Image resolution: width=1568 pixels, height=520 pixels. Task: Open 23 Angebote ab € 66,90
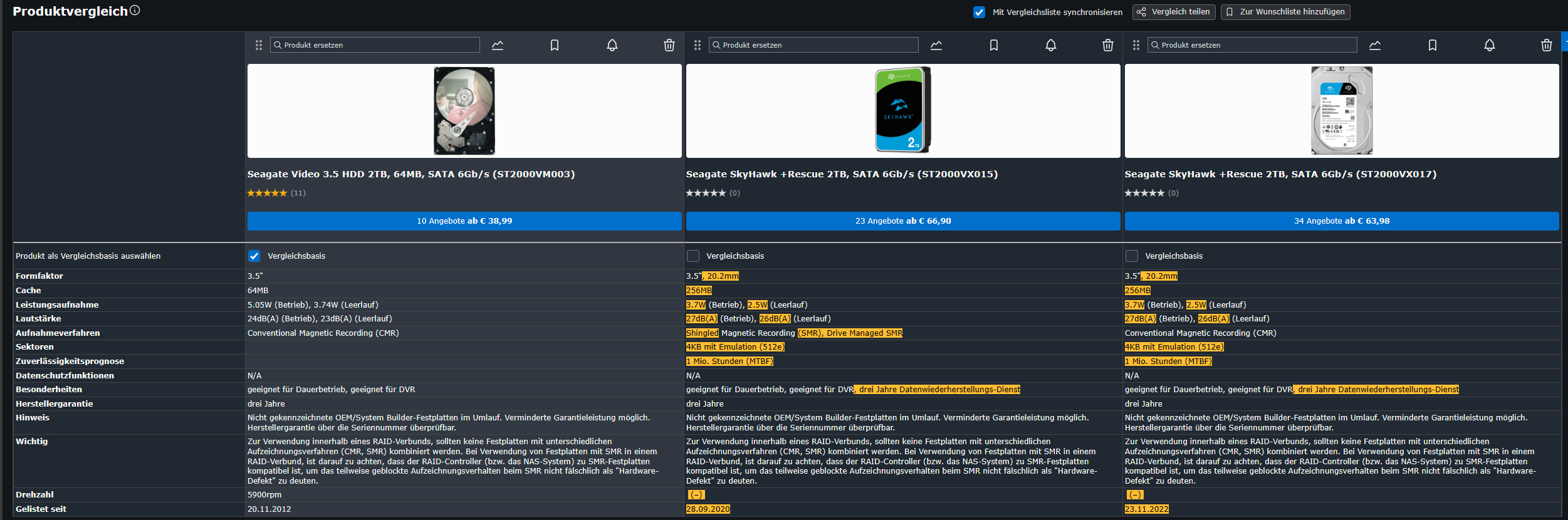click(x=903, y=221)
